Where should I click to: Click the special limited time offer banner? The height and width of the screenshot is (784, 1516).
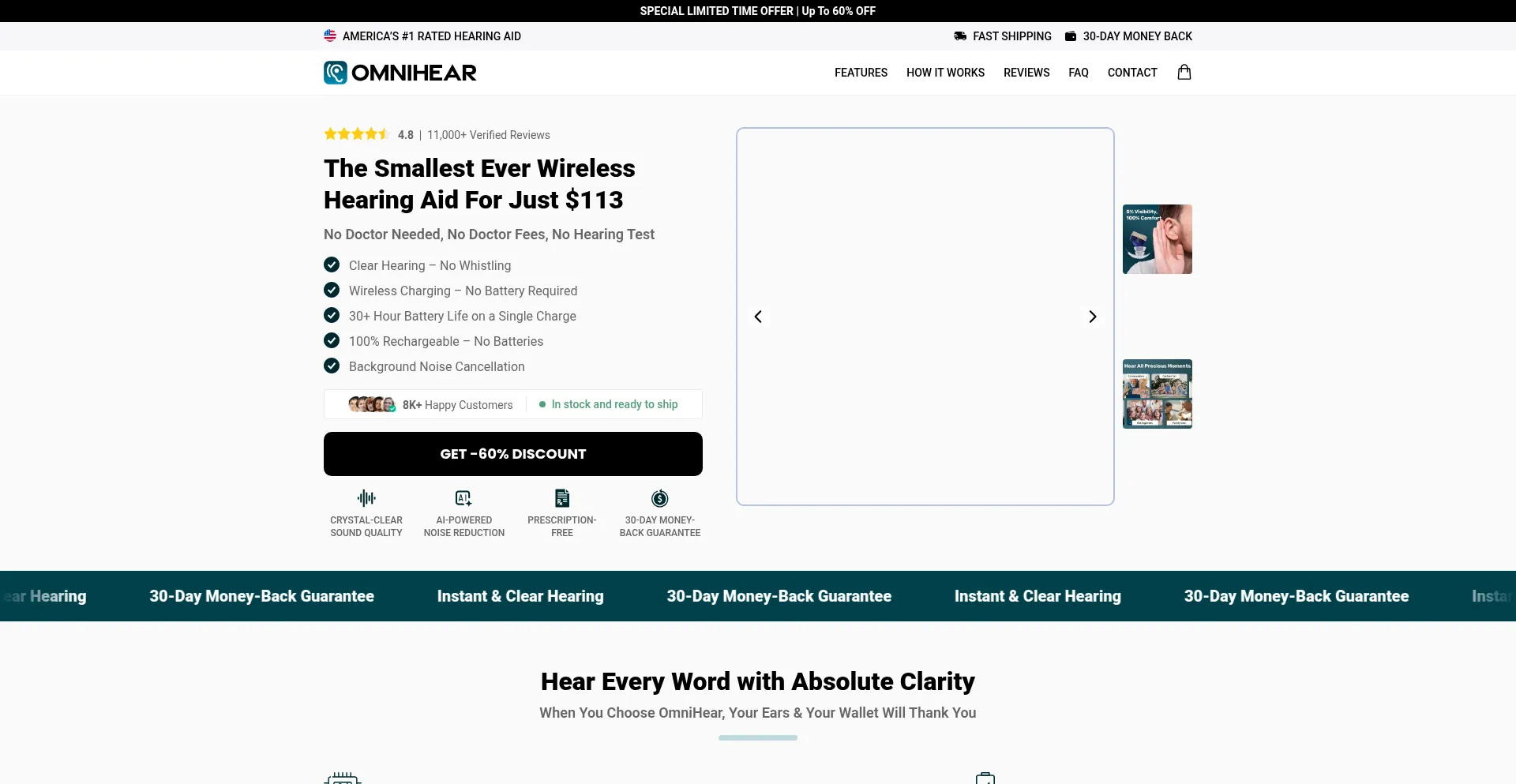tap(758, 11)
